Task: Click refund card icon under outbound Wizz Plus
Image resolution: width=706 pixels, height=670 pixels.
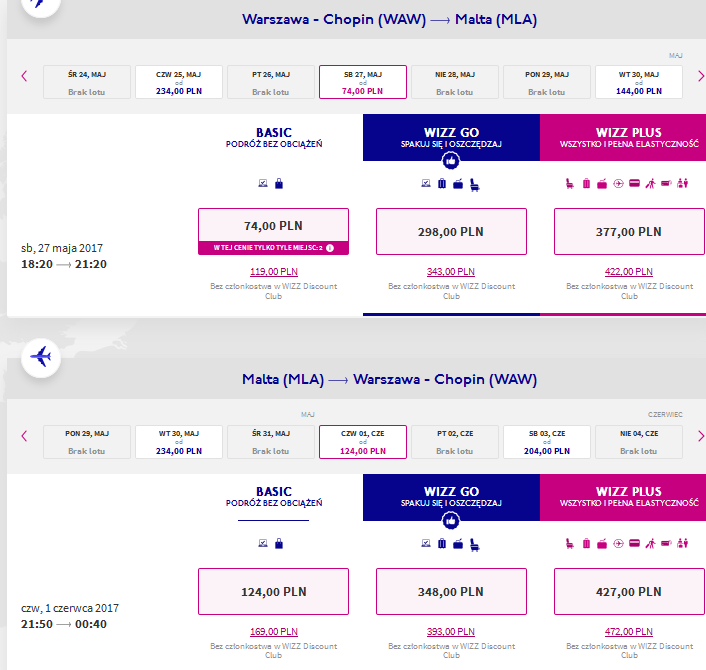Action: click(x=634, y=183)
